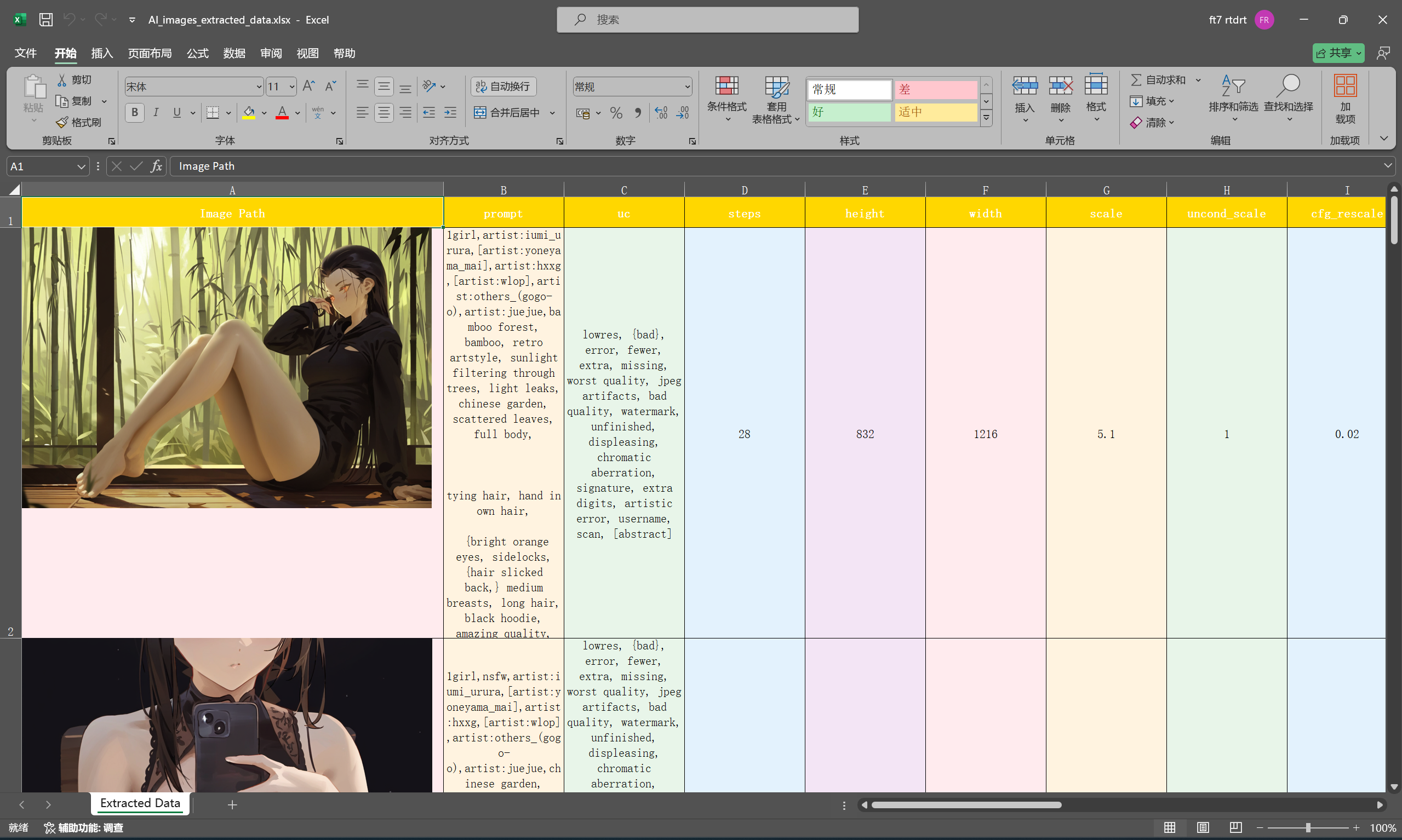
Task: Click the Page Break Preview icon
Action: (x=1235, y=827)
